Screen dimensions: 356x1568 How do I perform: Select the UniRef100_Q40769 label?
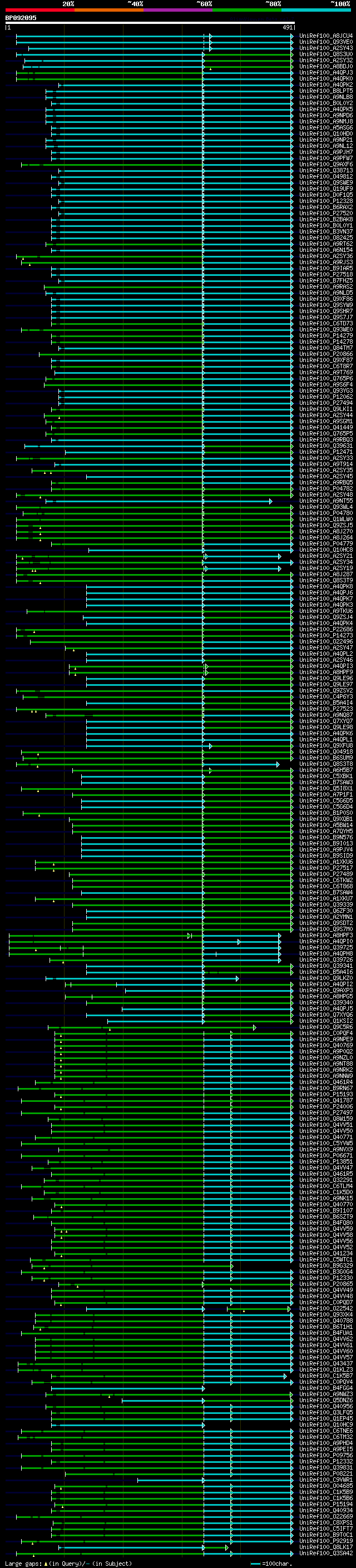pyautogui.click(x=326, y=1046)
